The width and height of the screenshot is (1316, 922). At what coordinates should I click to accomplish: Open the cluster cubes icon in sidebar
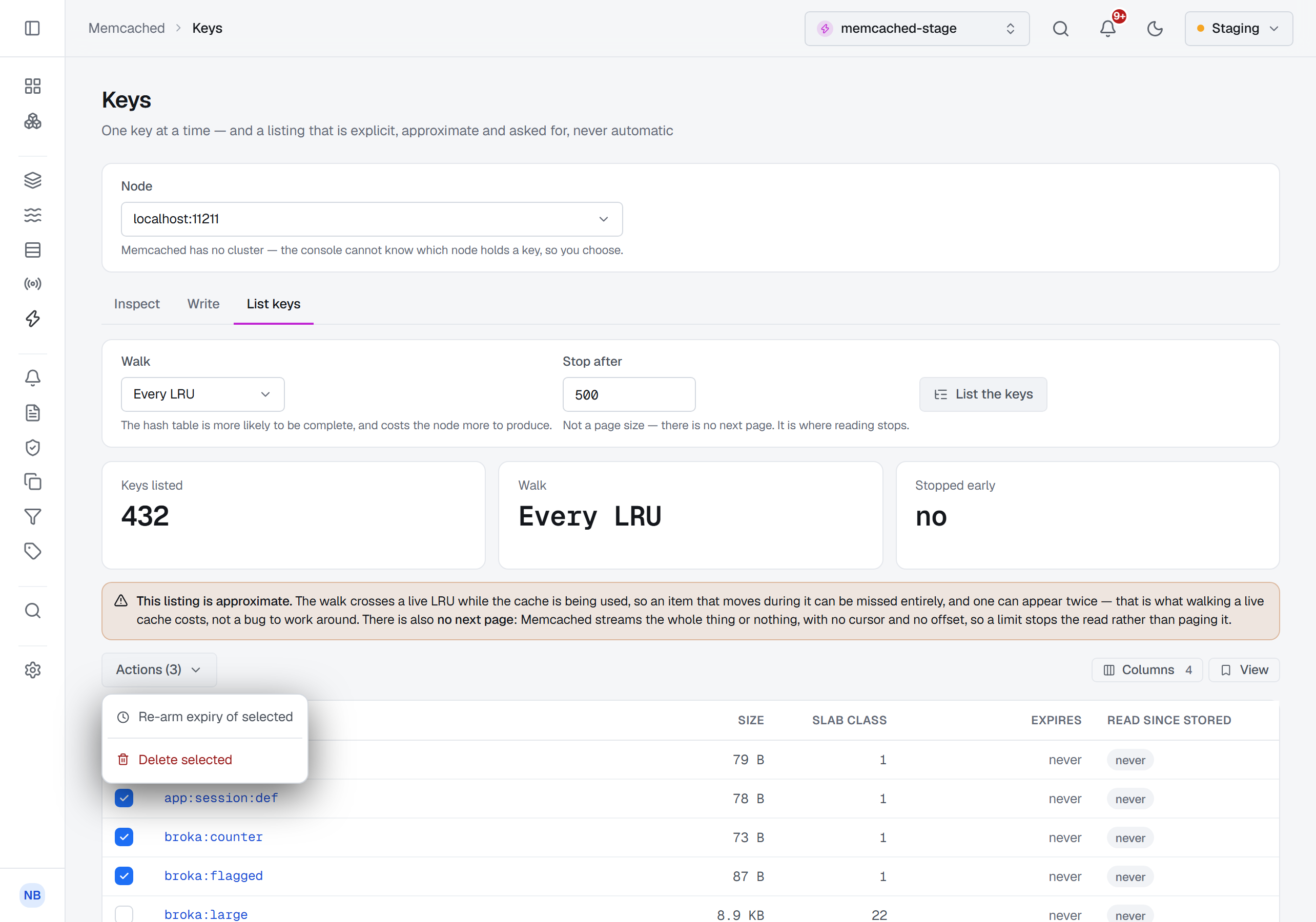point(33,121)
